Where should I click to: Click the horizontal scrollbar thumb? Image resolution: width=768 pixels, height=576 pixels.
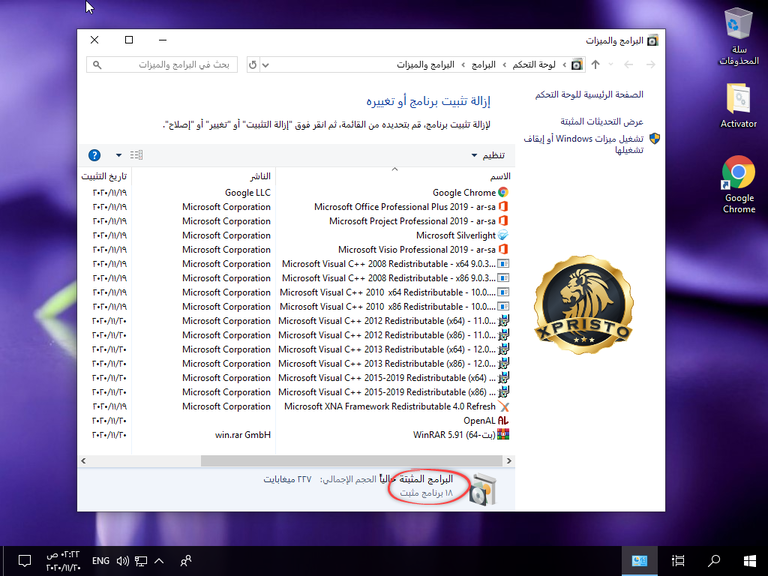click(352, 461)
